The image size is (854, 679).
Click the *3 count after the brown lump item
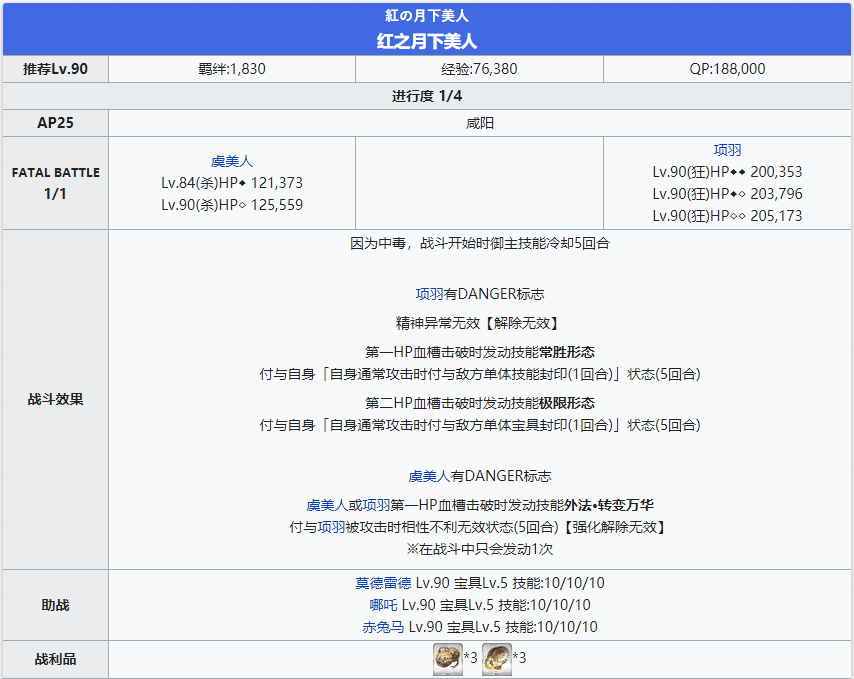pos(471,658)
